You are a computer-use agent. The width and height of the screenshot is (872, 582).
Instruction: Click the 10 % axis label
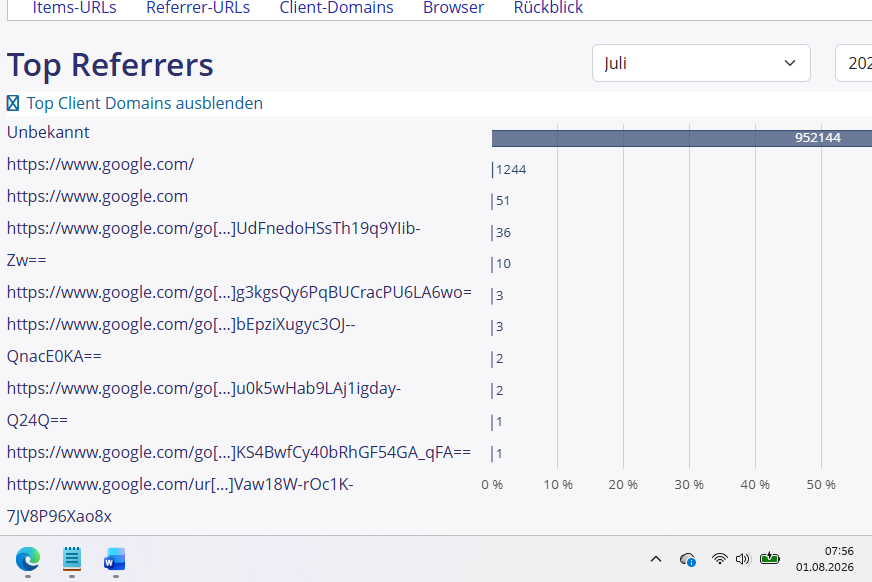coord(558,485)
